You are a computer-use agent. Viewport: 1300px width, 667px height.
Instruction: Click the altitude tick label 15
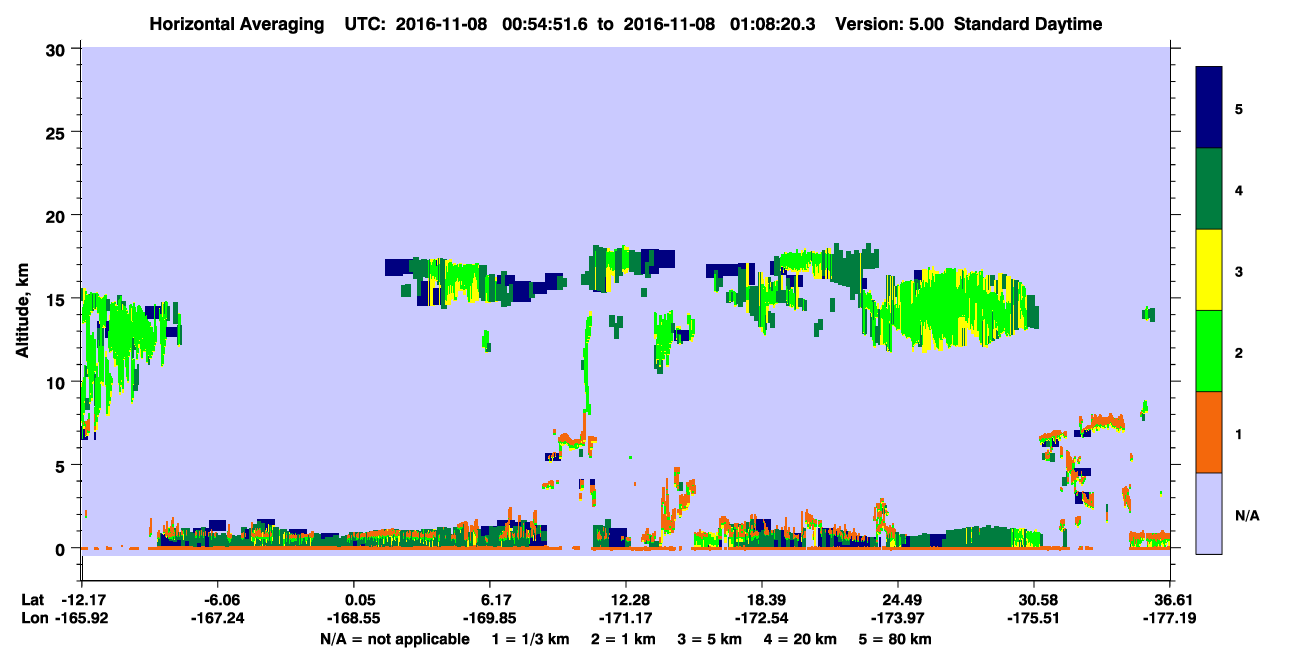tap(58, 299)
